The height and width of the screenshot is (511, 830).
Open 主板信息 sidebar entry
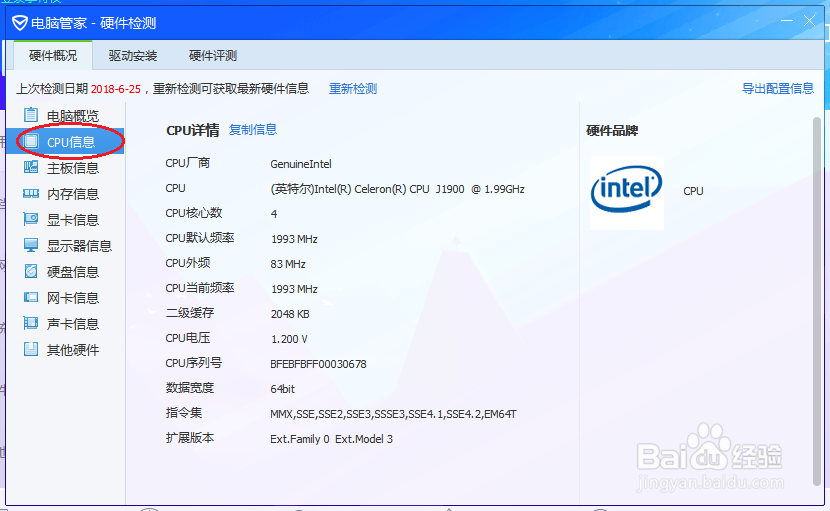(65, 168)
